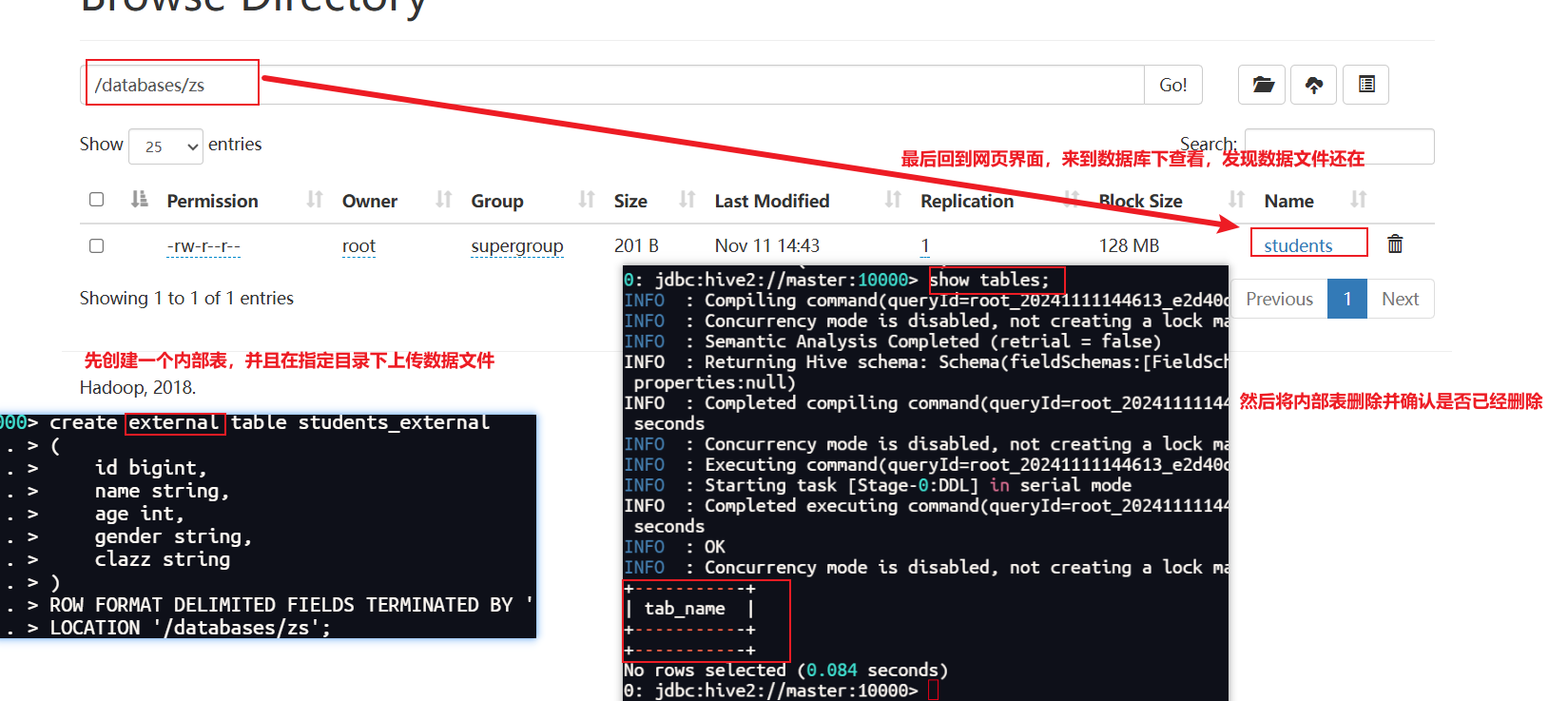Sort by the Size column arrows
1568x701 pixels.
point(687,200)
